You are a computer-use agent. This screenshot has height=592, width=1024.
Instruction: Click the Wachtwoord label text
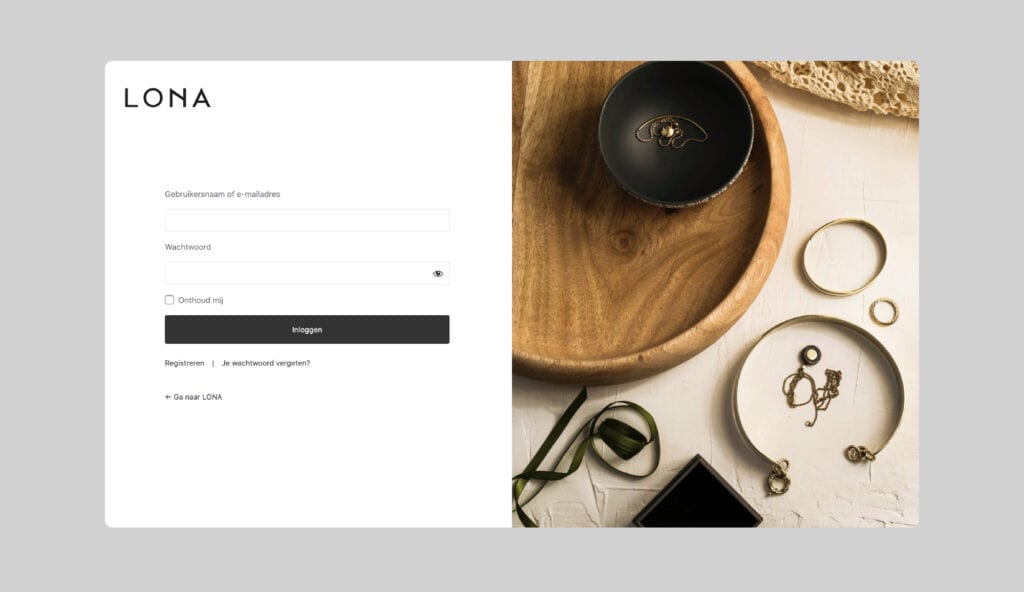click(x=187, y=247)
